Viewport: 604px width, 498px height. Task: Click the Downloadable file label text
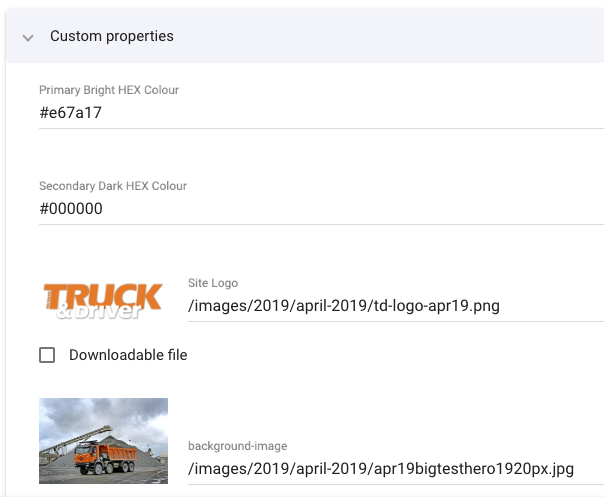point(128,355)
